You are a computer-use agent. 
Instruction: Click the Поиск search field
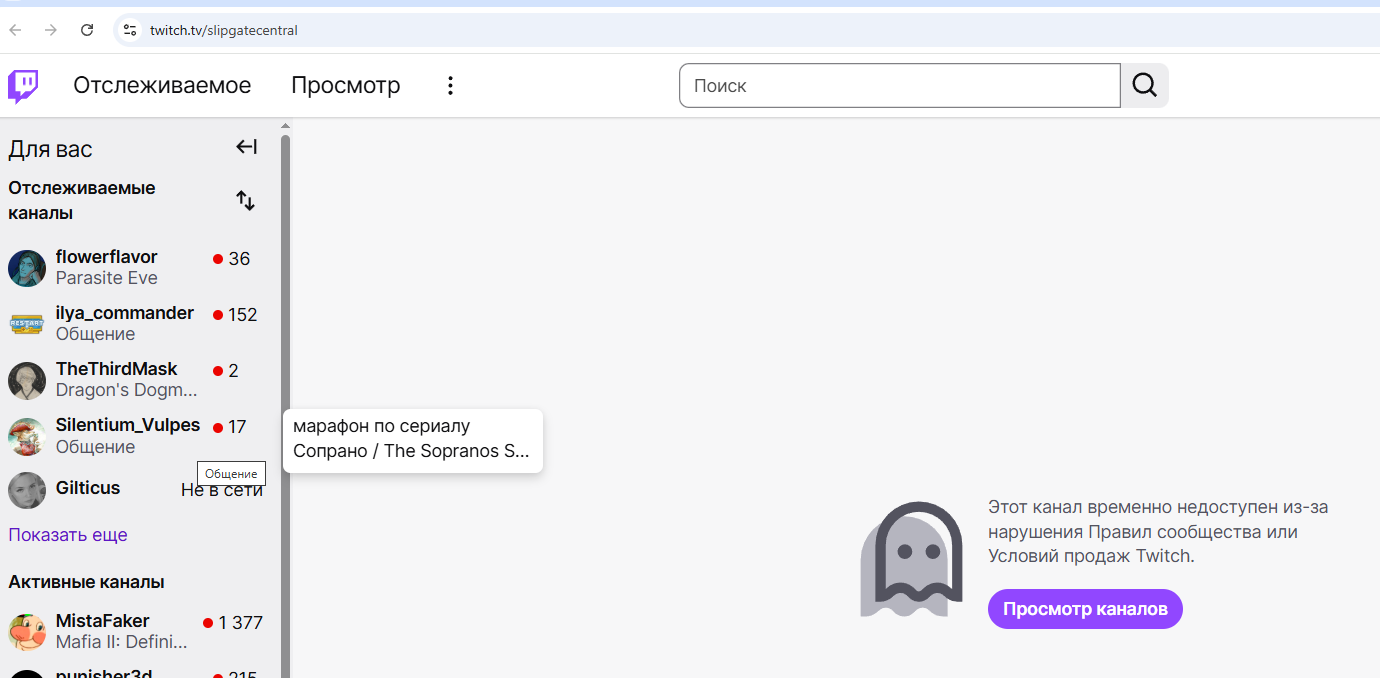(900, 86)
